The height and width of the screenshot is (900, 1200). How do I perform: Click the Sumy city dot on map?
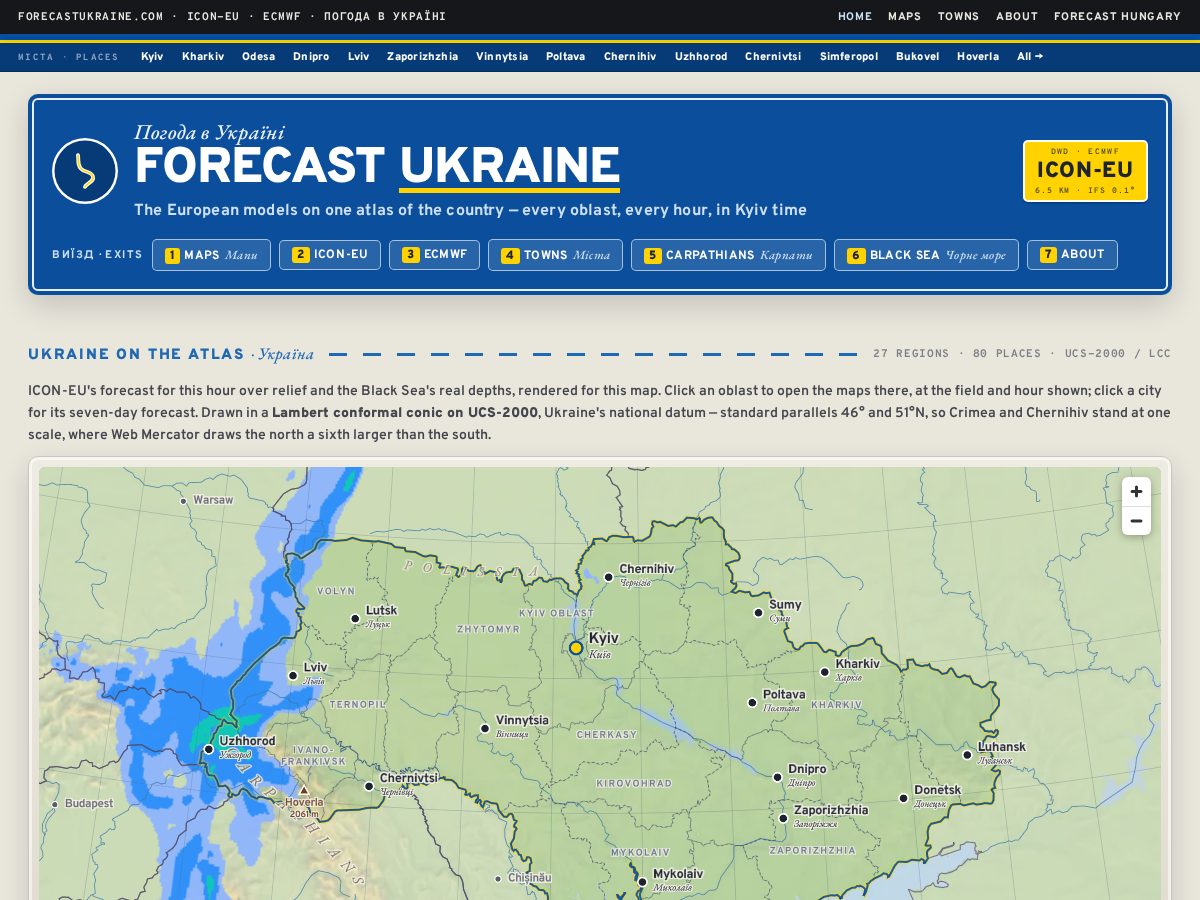758,613
